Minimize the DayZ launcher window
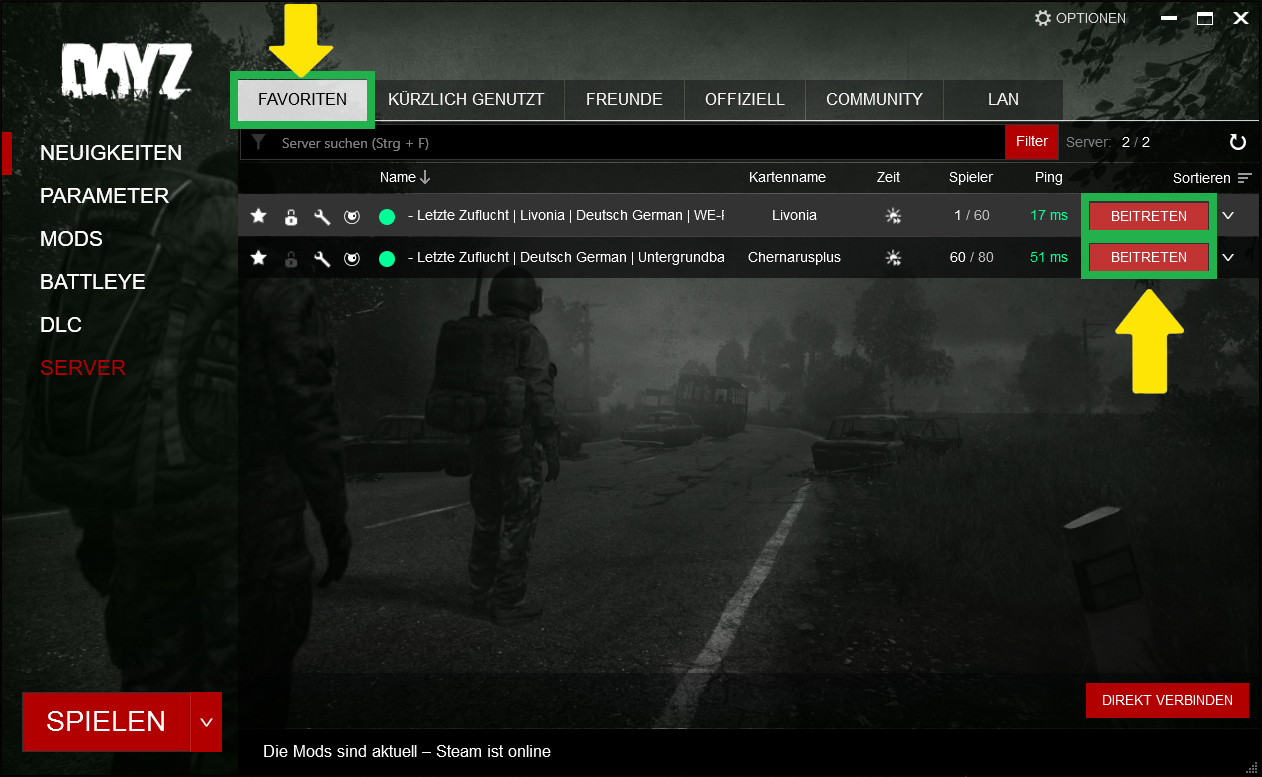Image resolution: width=1262 pixels, height=777 pixels. 1168,18
